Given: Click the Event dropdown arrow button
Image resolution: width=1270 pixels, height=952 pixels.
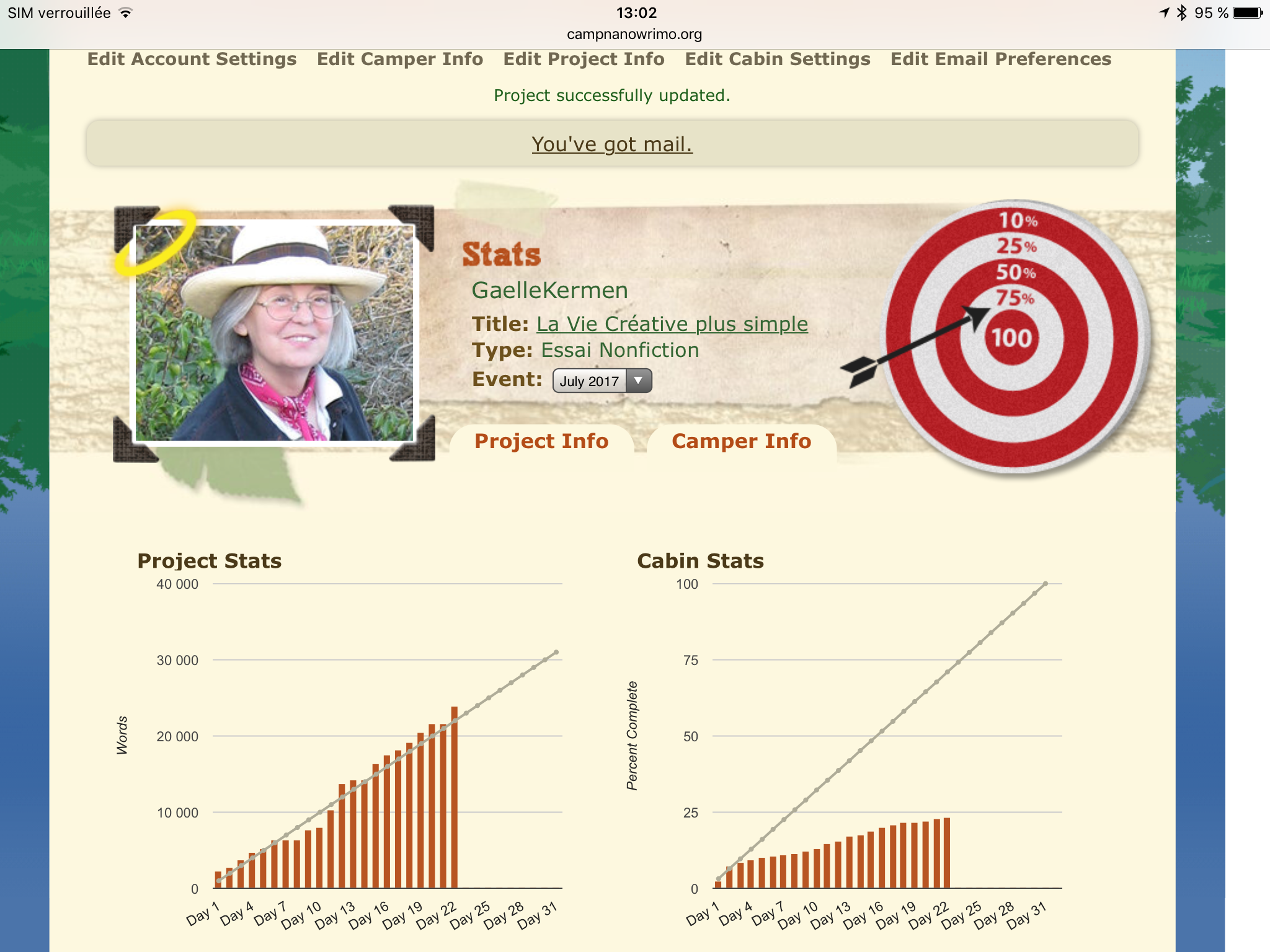Looking at the screenshot, I should (x=639, y=381).
